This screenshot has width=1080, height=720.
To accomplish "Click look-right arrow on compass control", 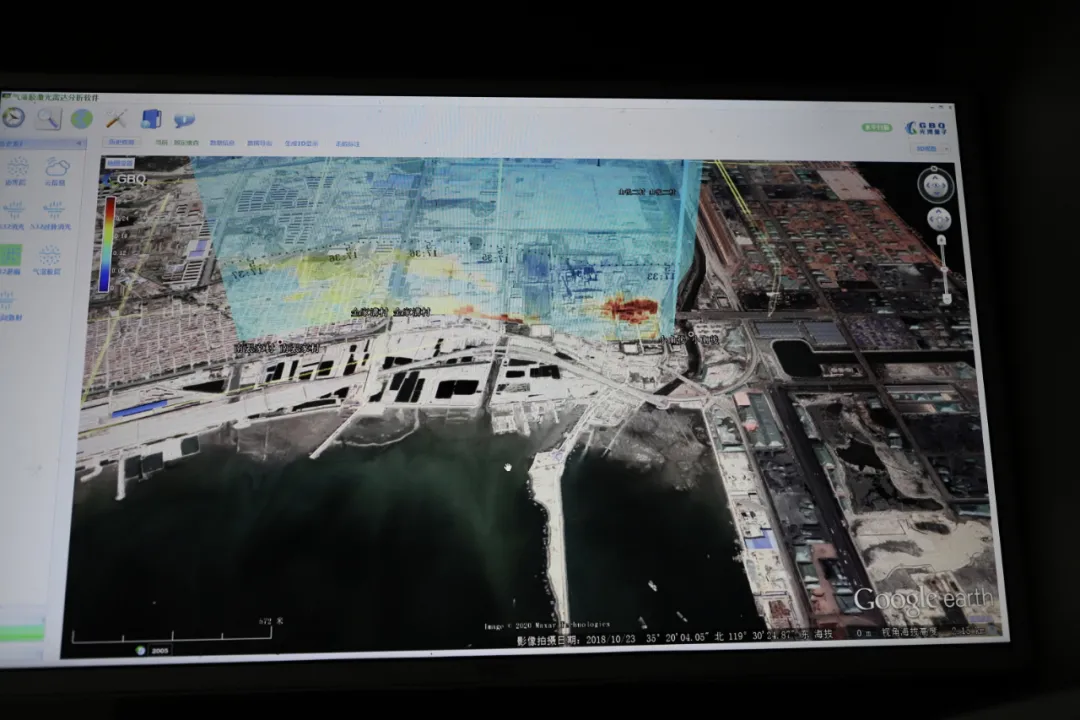I will (944, 185).
